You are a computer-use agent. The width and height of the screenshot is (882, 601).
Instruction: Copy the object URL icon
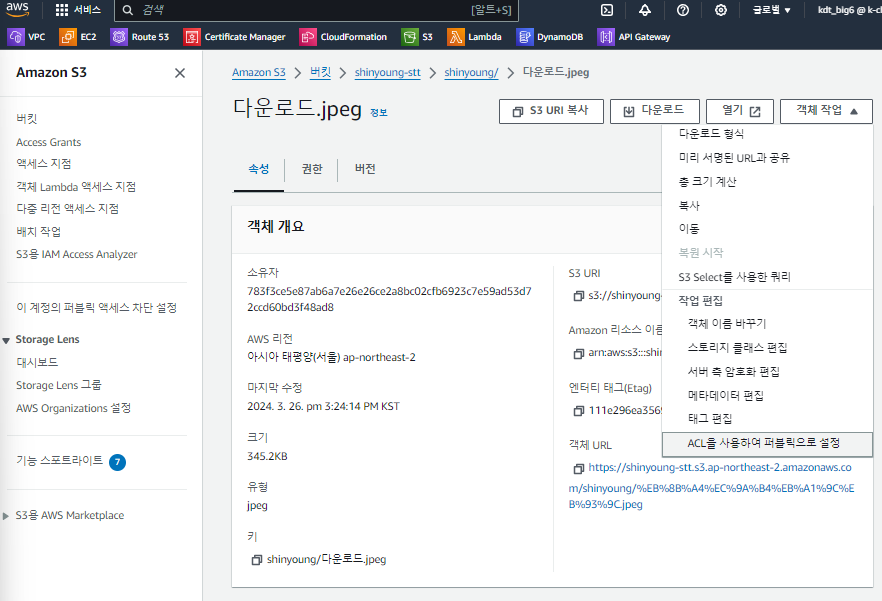point(578,469)
